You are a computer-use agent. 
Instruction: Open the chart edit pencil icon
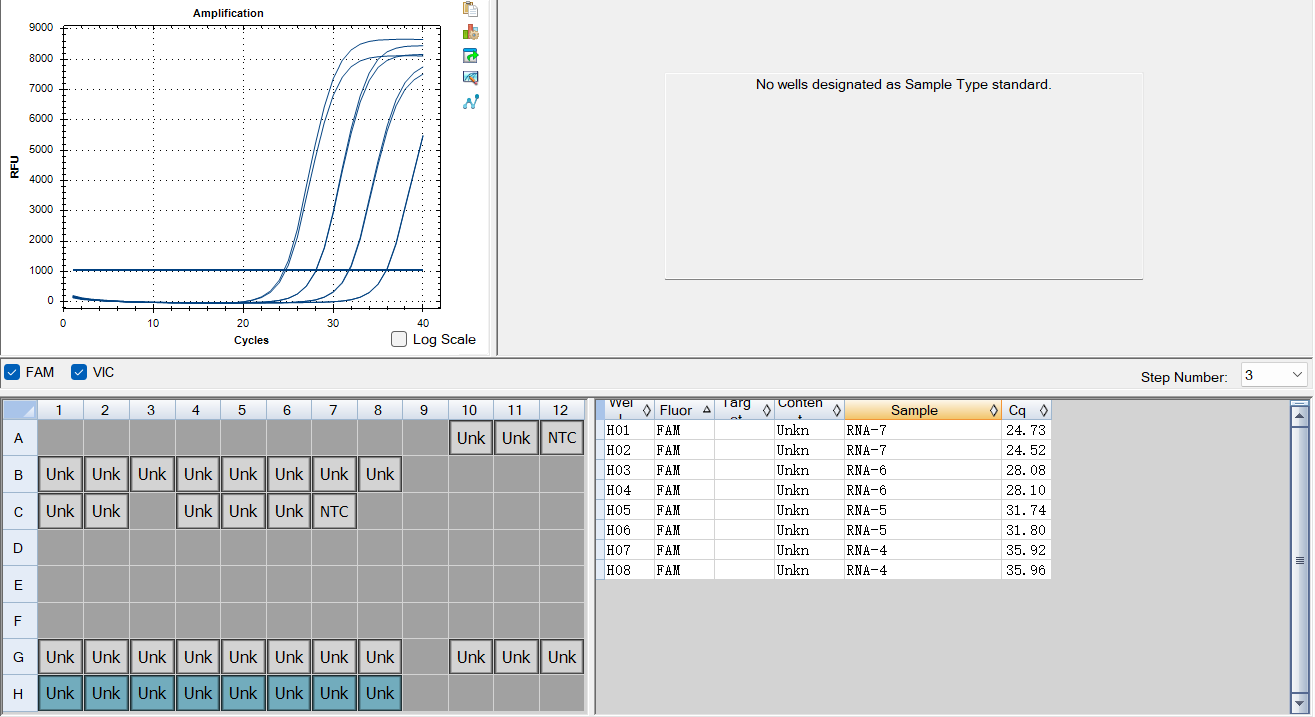pos(470,78)
